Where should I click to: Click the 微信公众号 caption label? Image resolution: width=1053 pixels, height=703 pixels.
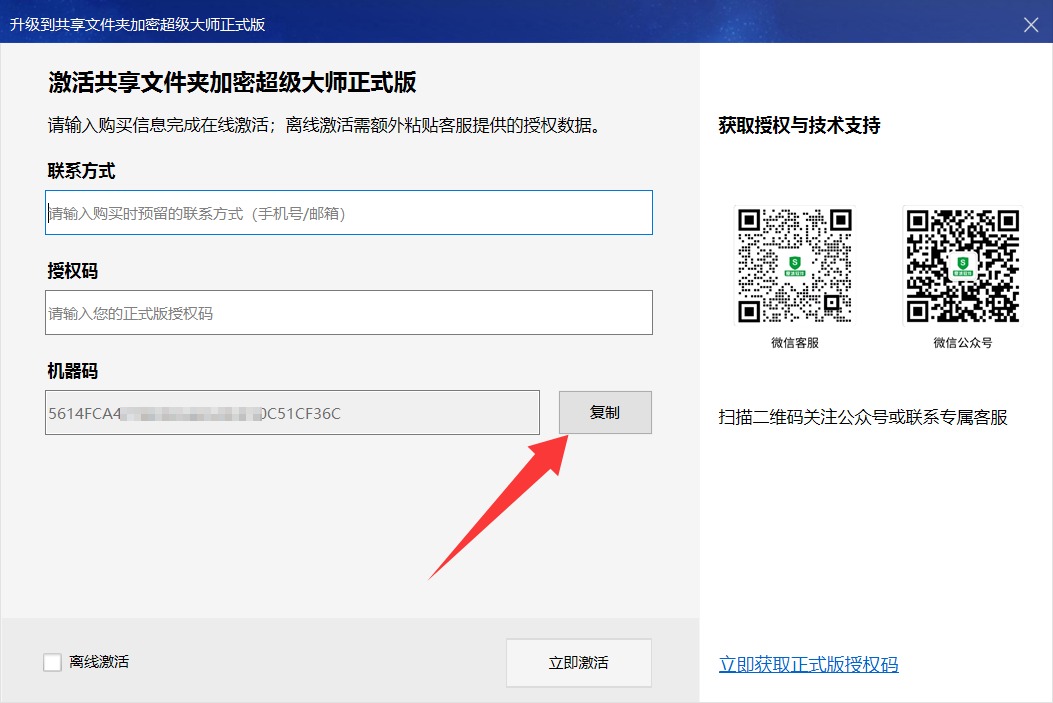click(962, 342)
